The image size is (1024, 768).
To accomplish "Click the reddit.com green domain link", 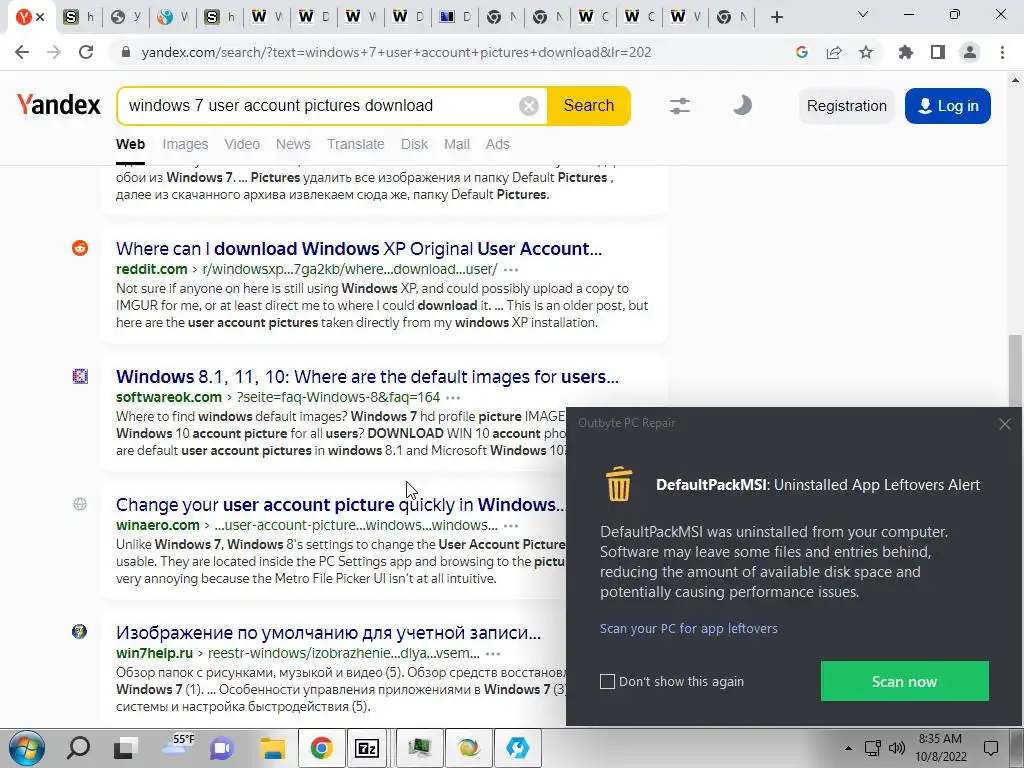I will pyautogui.click(x=152, y=269).
